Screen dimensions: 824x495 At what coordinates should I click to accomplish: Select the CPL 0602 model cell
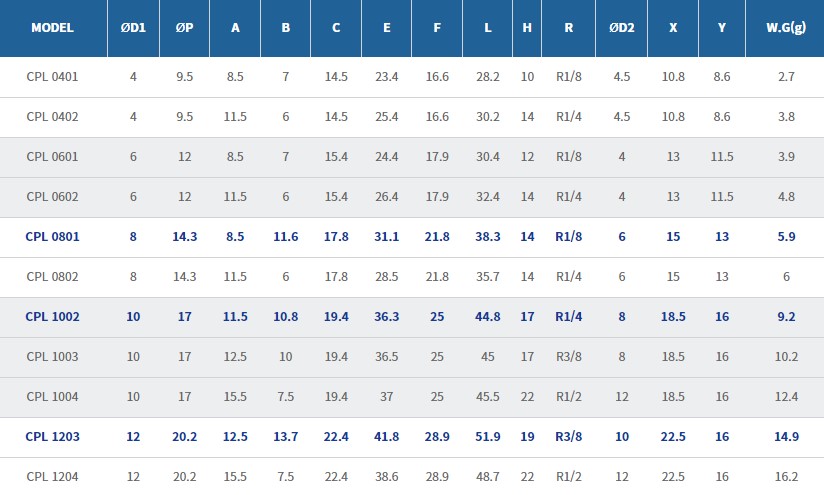coord(52,197)
